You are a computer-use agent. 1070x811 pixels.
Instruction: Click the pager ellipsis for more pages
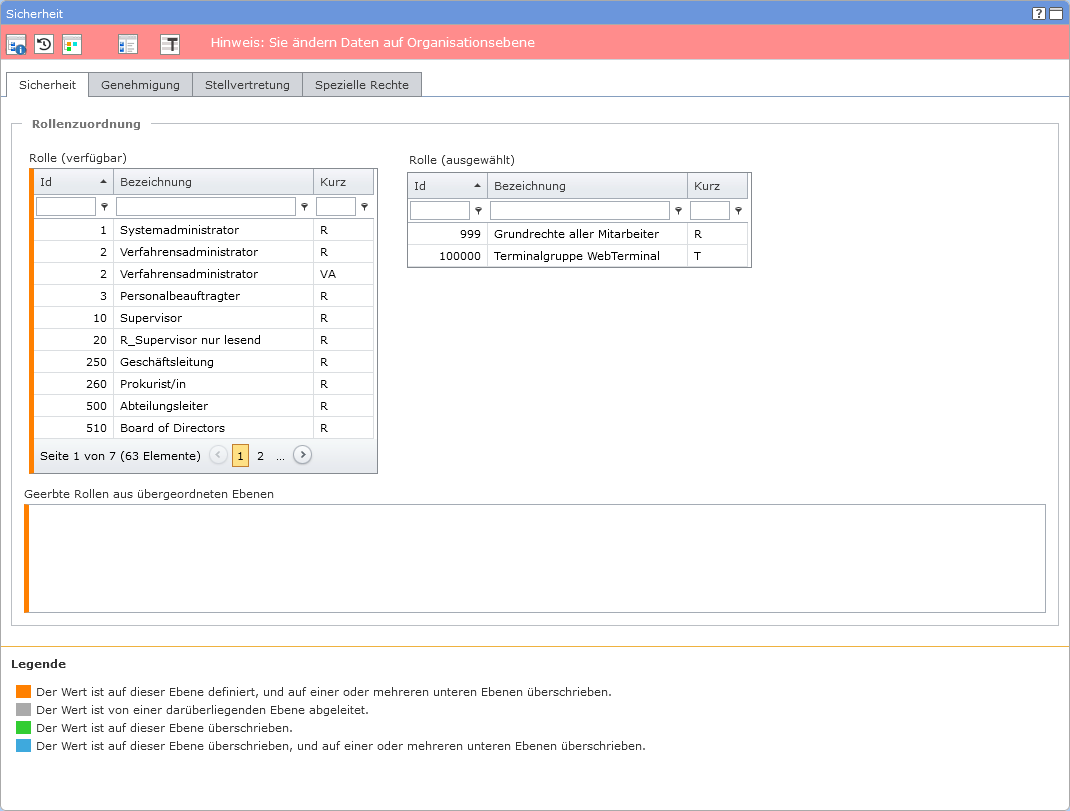[x=280, y=456]
